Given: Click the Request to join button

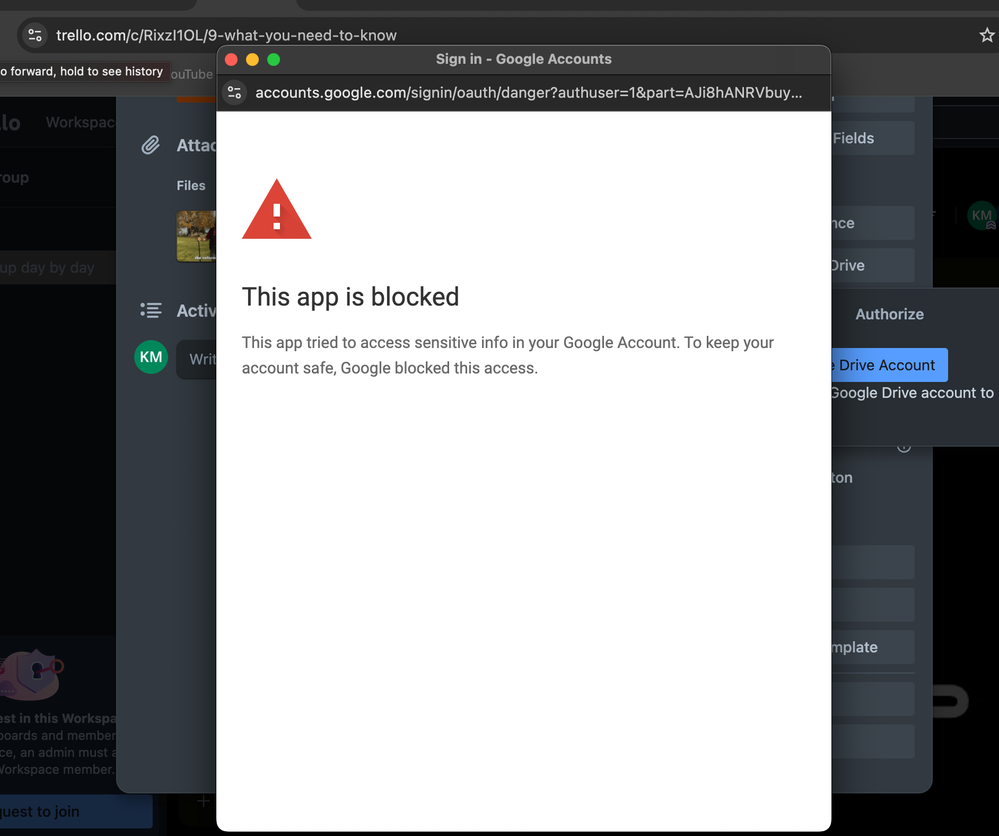Looking at the screenshot, I should 76,811.
